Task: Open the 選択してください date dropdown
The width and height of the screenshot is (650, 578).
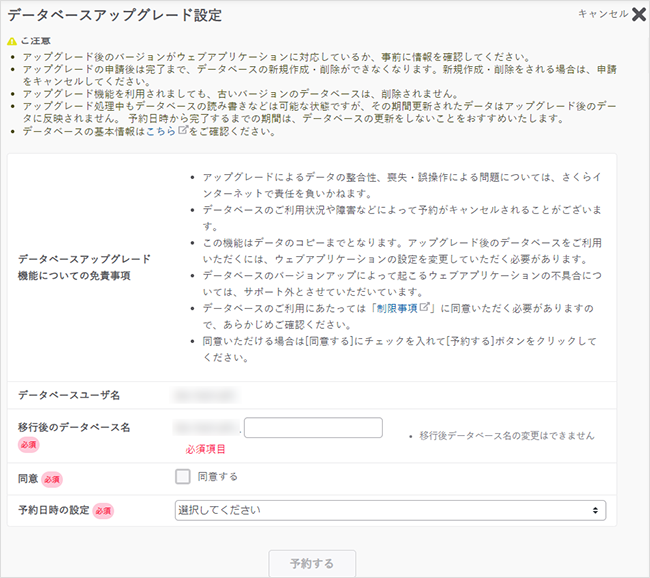Action: [x=390, y=511]
